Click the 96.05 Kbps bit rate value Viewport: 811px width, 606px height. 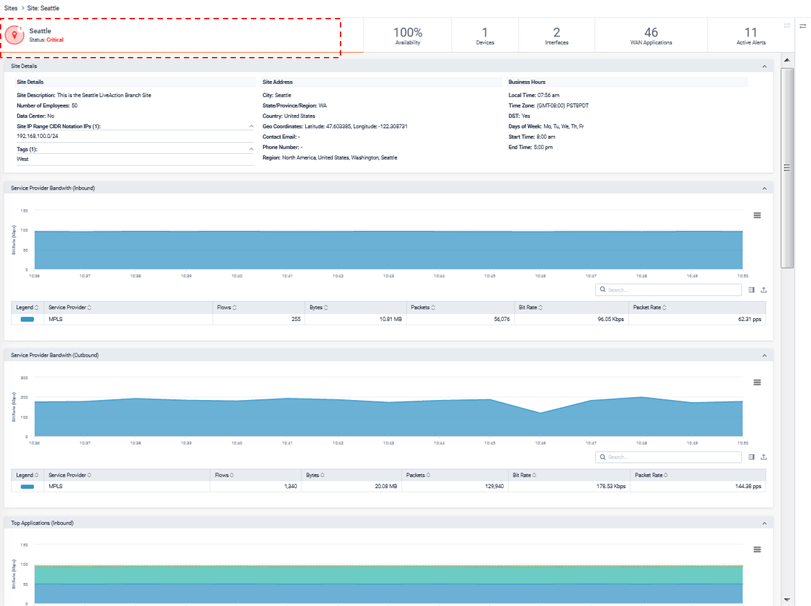pyautogui.click(x=610, y=320)
